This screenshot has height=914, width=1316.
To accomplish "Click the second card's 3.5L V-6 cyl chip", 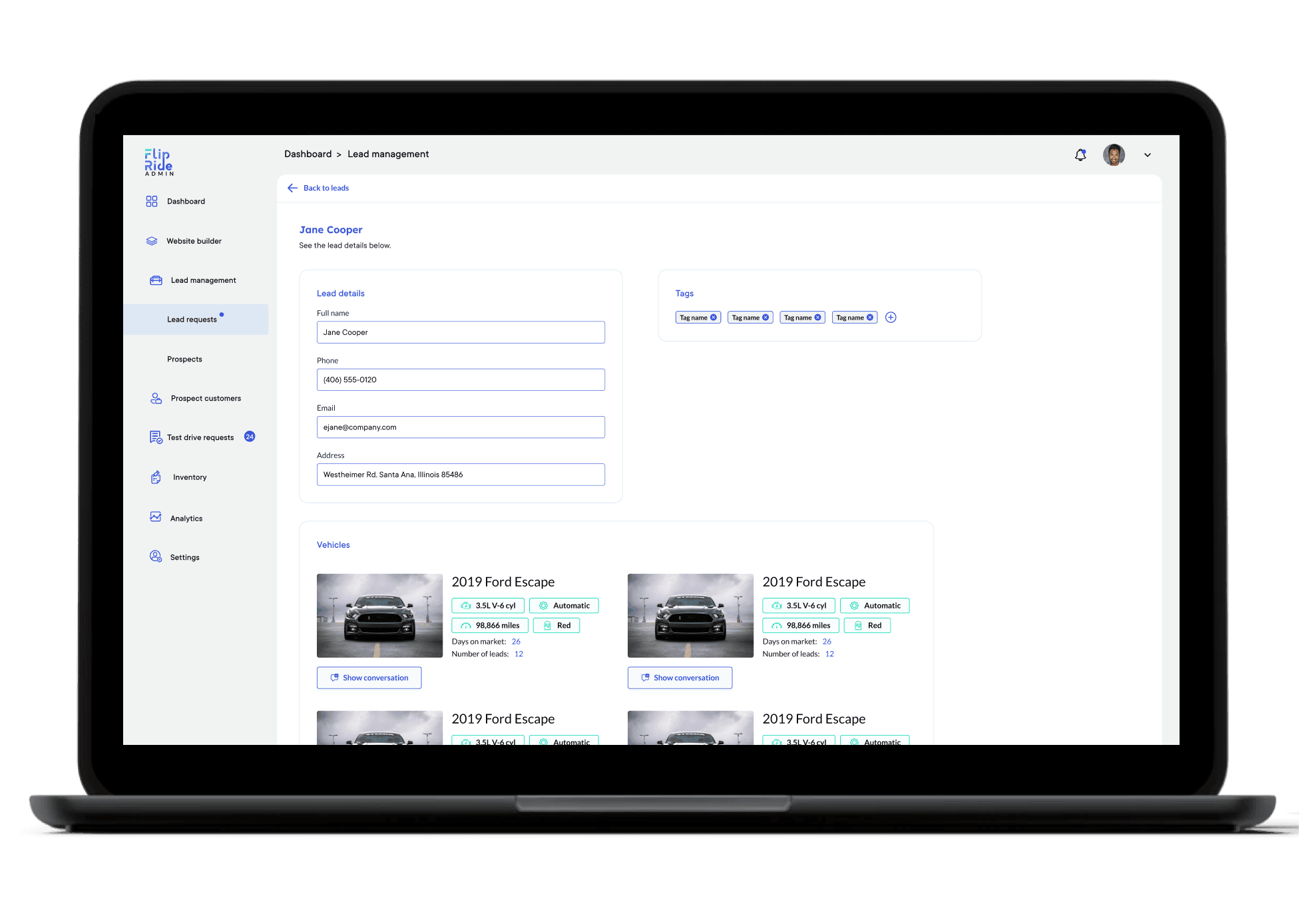I will (x=799, y=606).
